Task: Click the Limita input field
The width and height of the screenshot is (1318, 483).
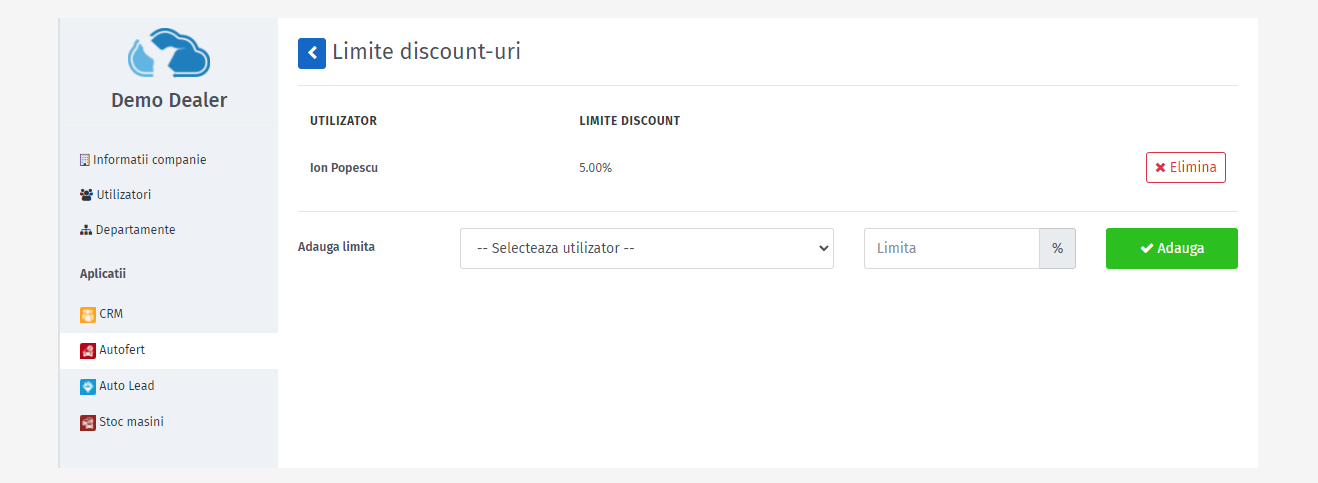Action: [952, 248]
